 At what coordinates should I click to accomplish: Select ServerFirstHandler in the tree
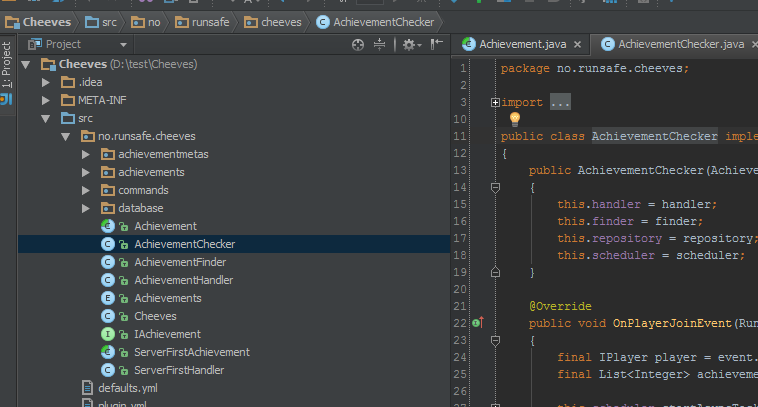179,370
